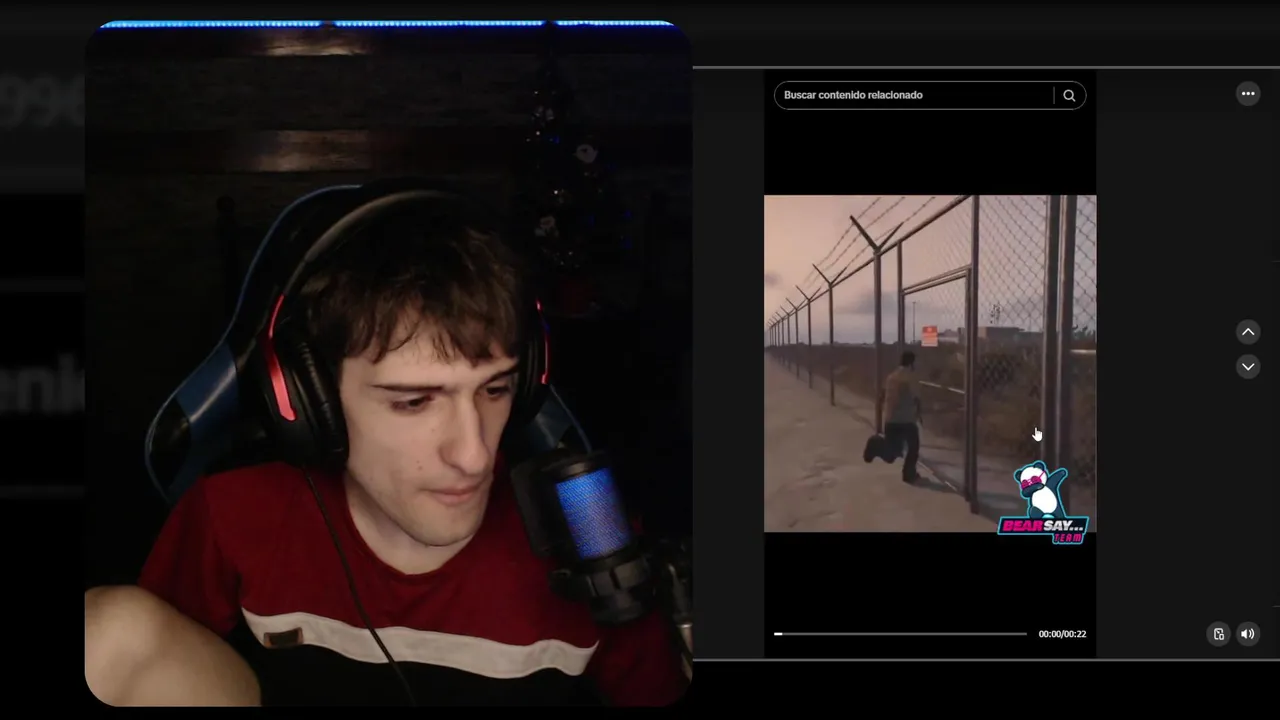Mute the video with speaker icon
The image size is (1280, 720).
[x=1247, y=634]
